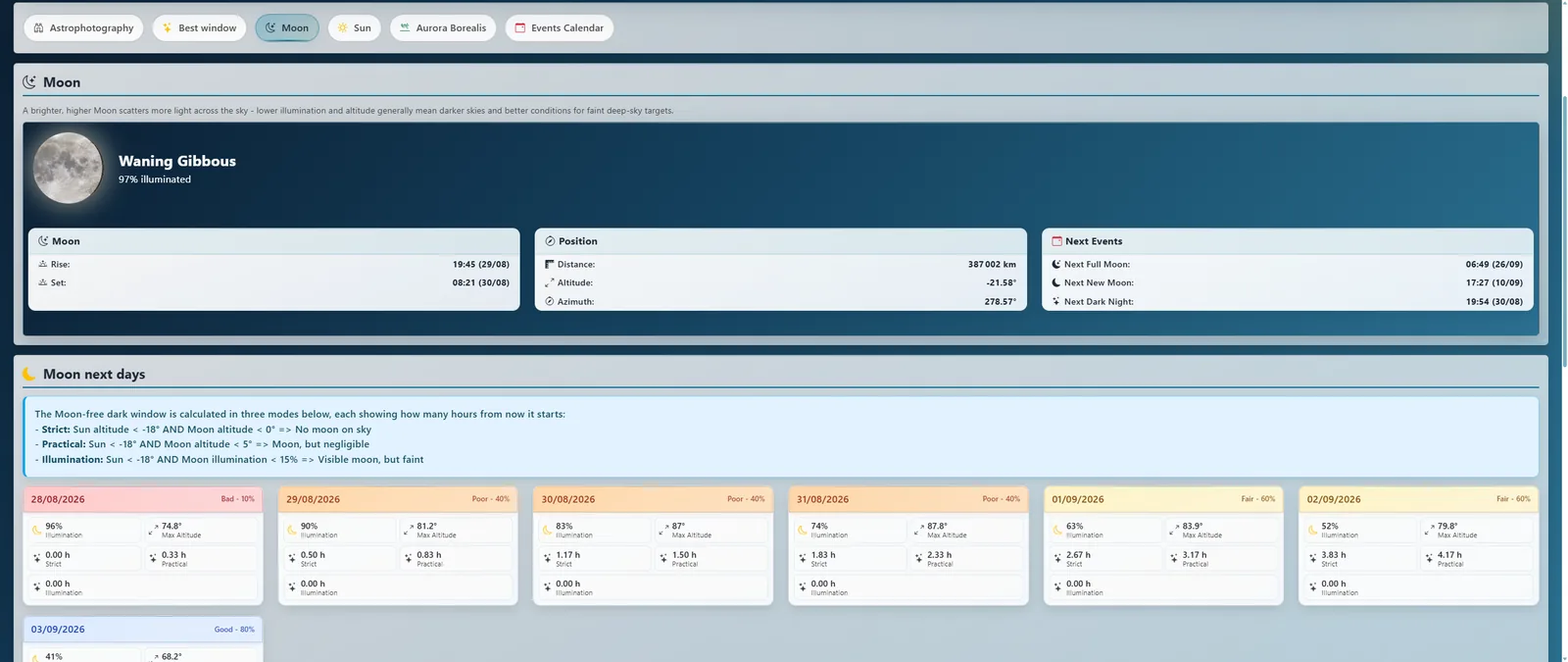The width and height of the screenshot is (1568, 662).
Task: Click strict sparkle icon on 30/08/2026 card
Action: pos(547,558)
